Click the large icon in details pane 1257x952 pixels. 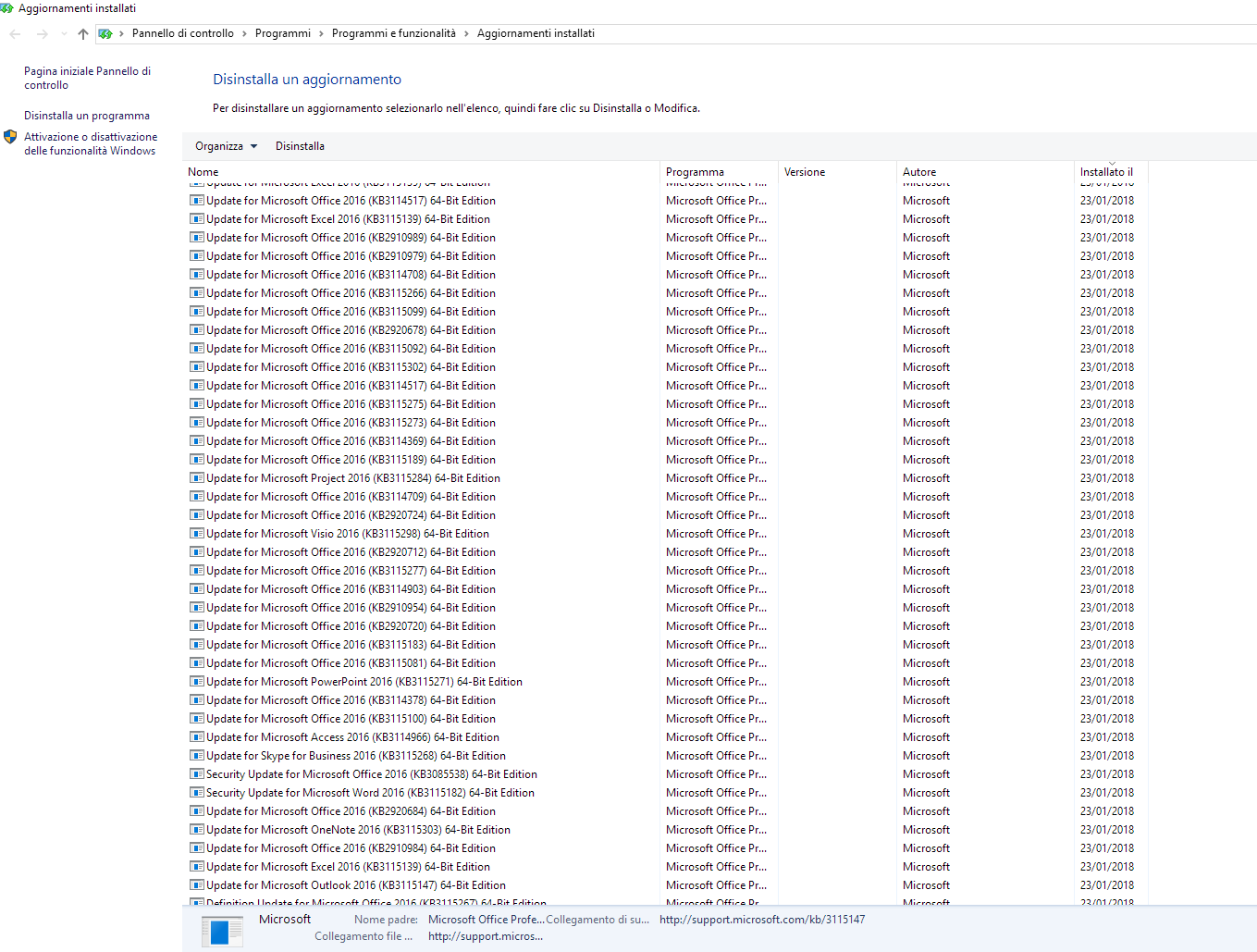point(222,931)
